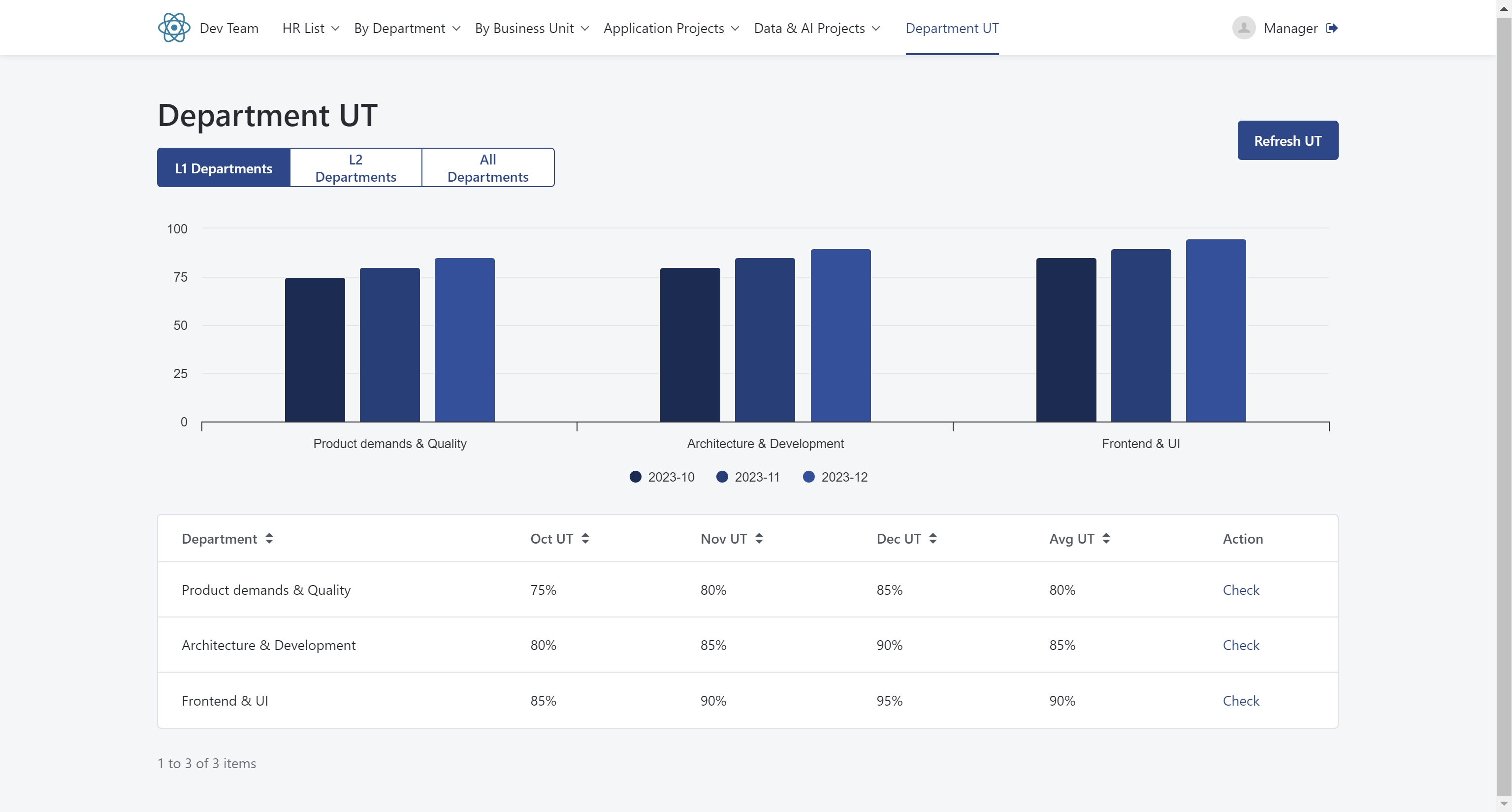Click the Manager user avatar icon

pos(1243,28)
